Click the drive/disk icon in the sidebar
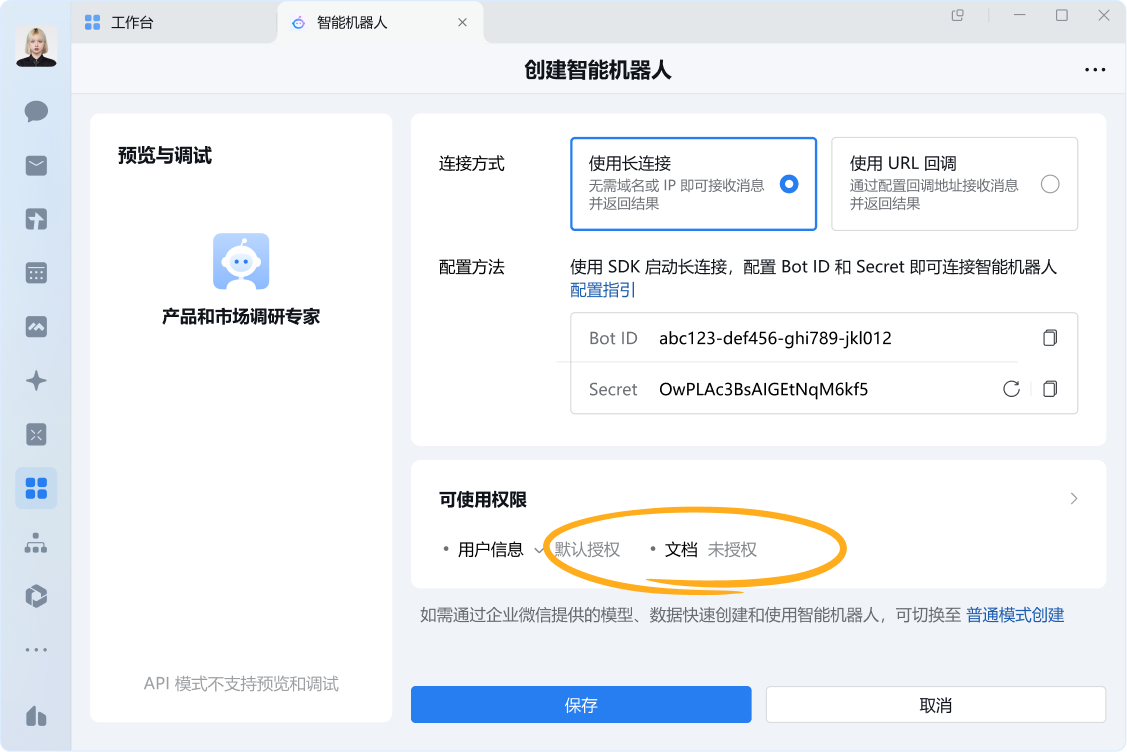Image resolution: width=1127 pixels, height=752 pixels. point(36,595)
